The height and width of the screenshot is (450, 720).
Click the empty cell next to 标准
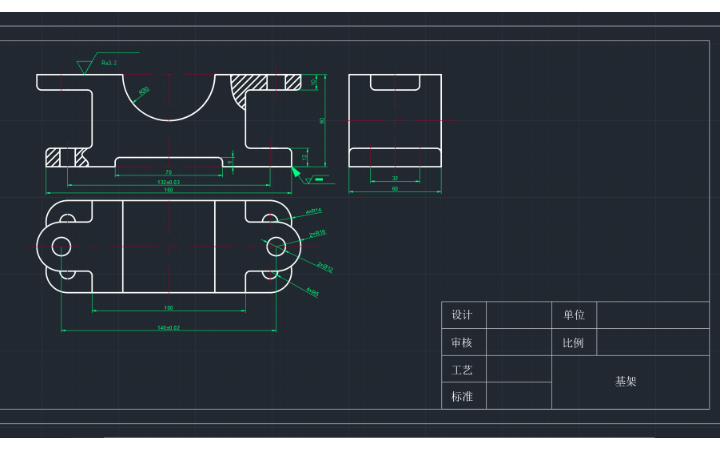(x=518, y=396)
